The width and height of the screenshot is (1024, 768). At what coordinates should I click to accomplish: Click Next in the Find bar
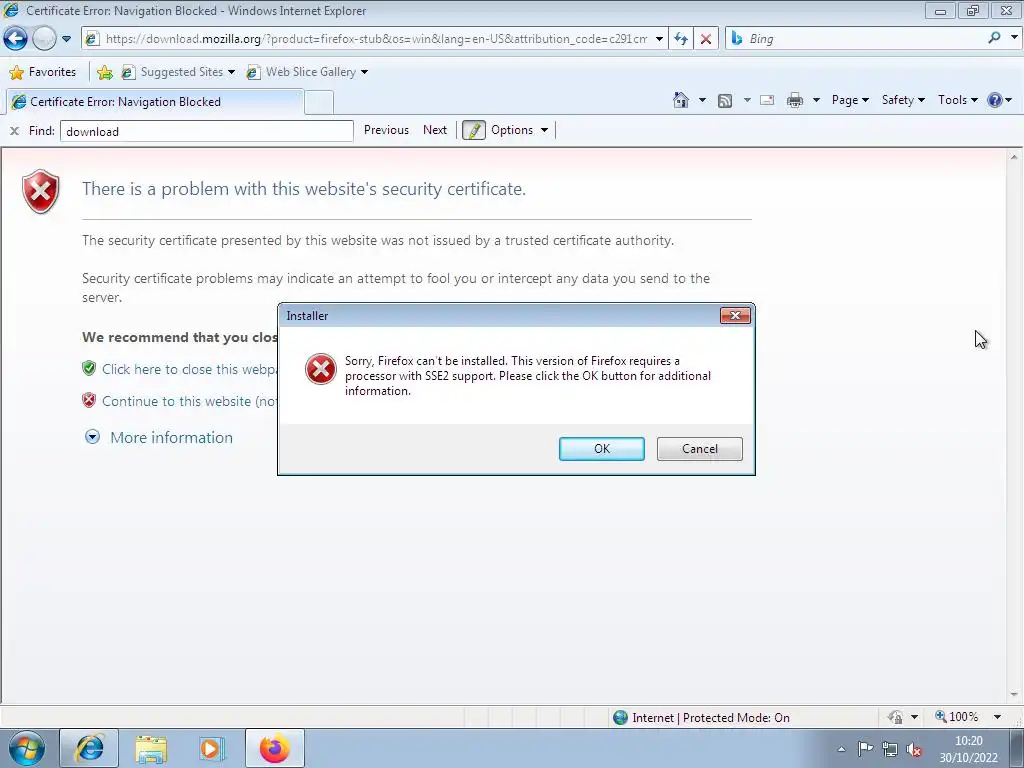(x=435, y=130)
